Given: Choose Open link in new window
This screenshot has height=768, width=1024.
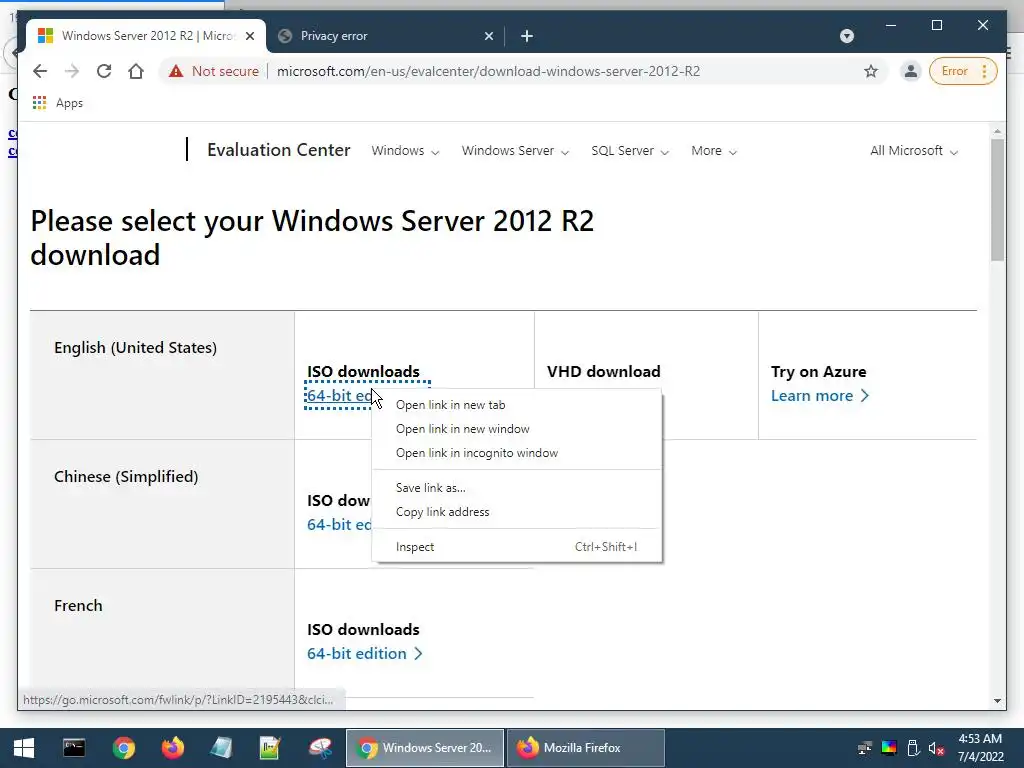Looking at the screenshot, I should pos(517,429).
